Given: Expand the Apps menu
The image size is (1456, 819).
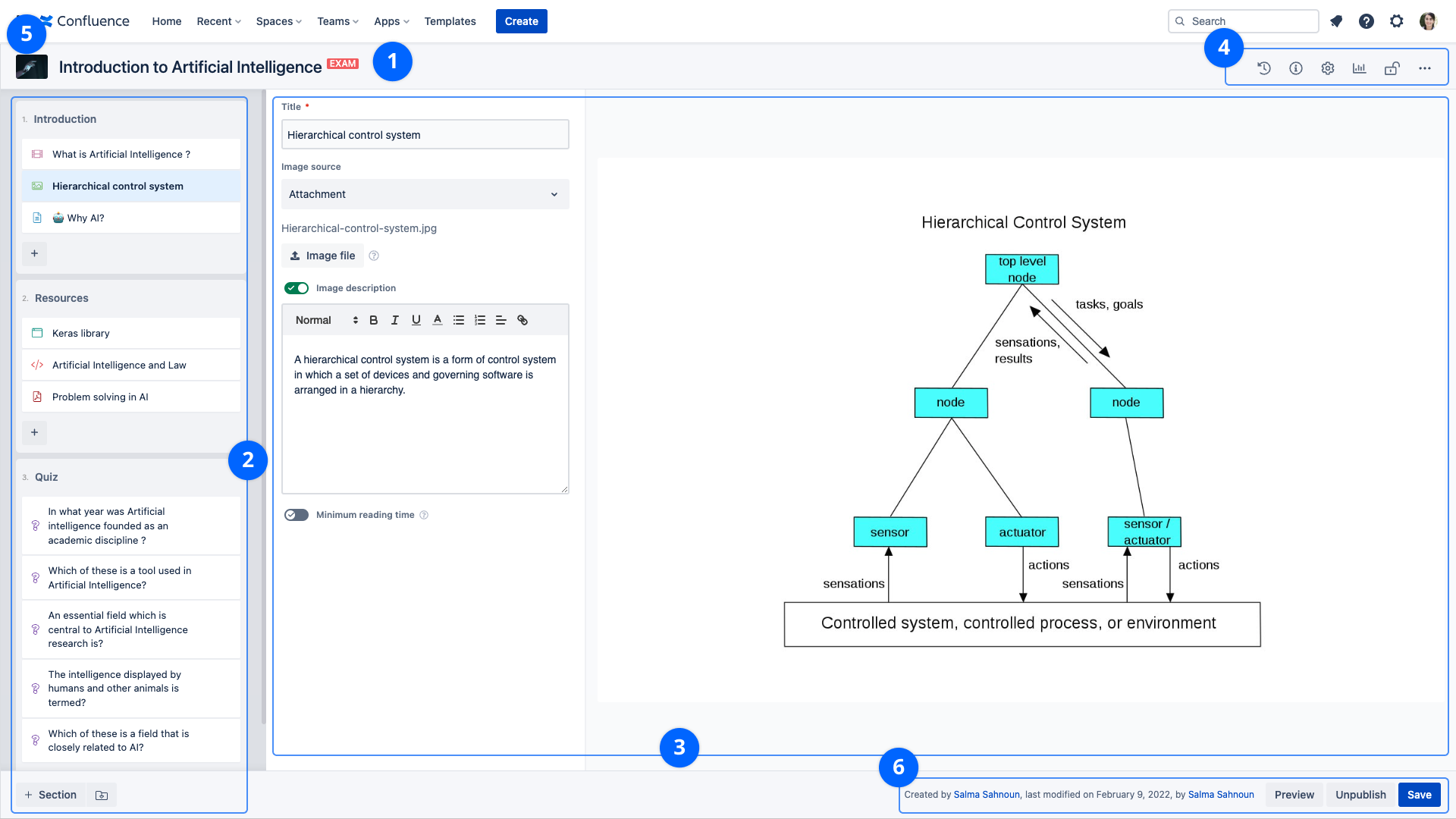Looking at the screenshot, I should 391,21.
